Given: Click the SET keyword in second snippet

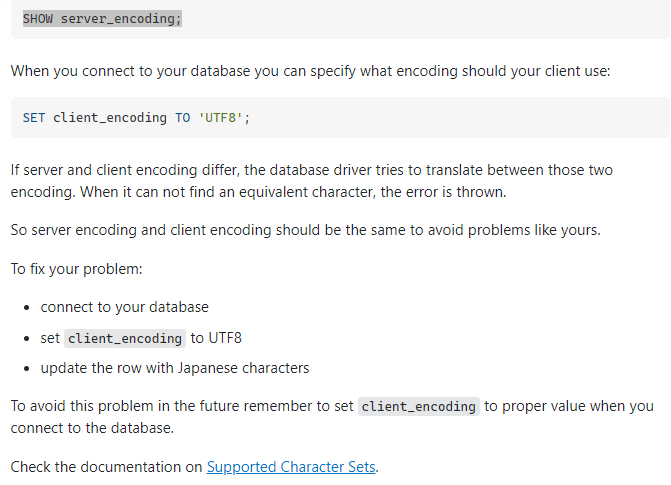Looking at the screenshot, I should [x=34, y=118].
